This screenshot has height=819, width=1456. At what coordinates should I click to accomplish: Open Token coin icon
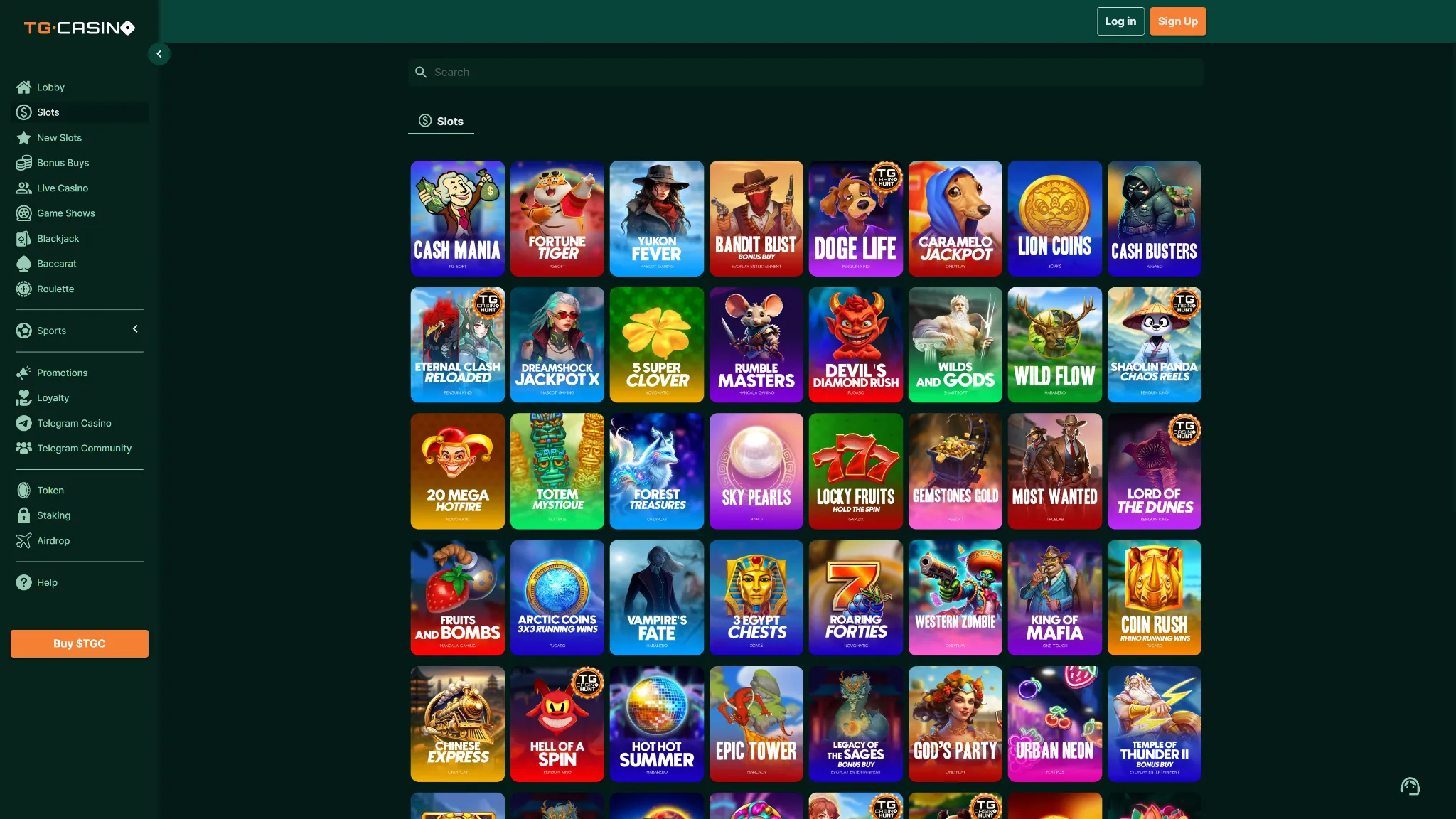tap(24, 491)
